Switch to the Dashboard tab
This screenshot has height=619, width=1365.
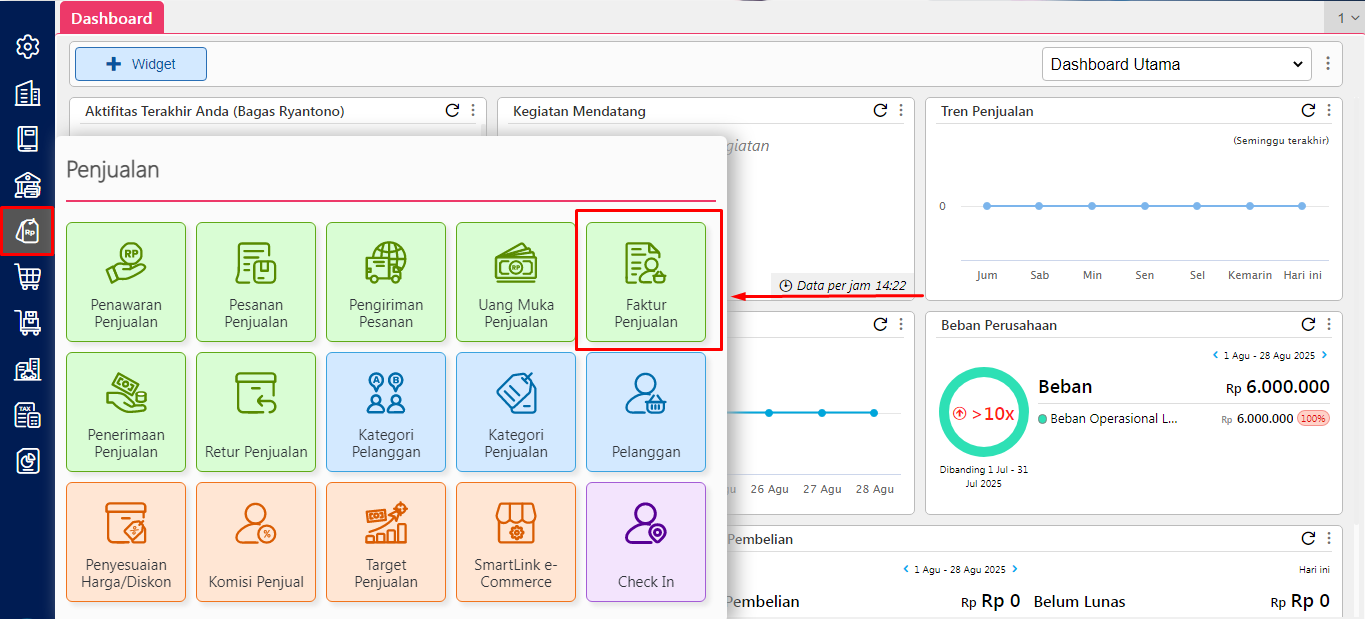(112, 18)
